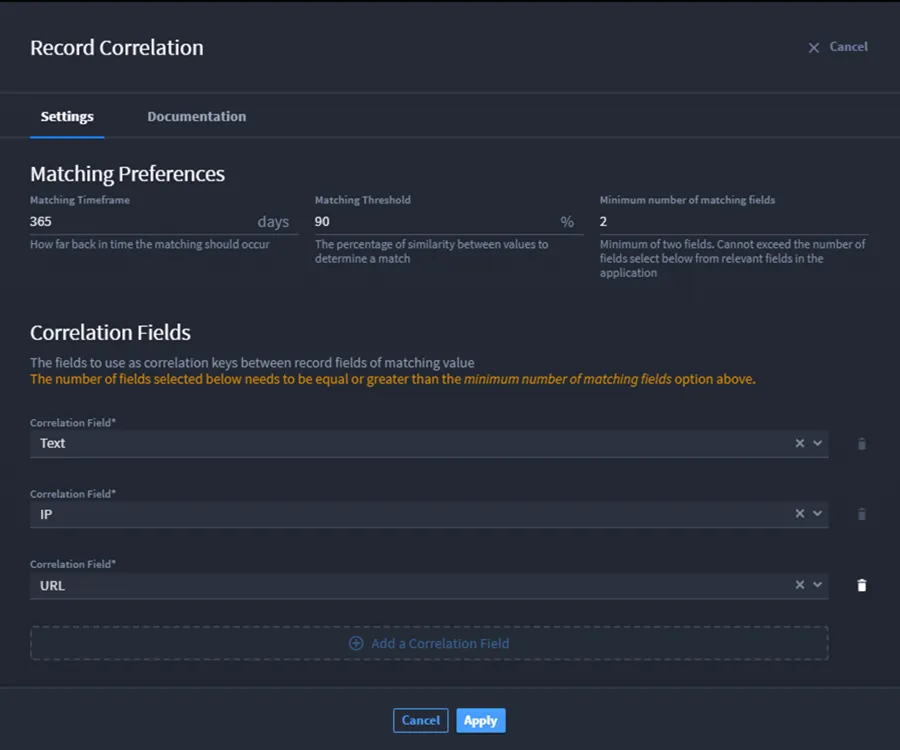Clear the IP correlation field selection
900x750 pixels.
[x=800, y=514]
